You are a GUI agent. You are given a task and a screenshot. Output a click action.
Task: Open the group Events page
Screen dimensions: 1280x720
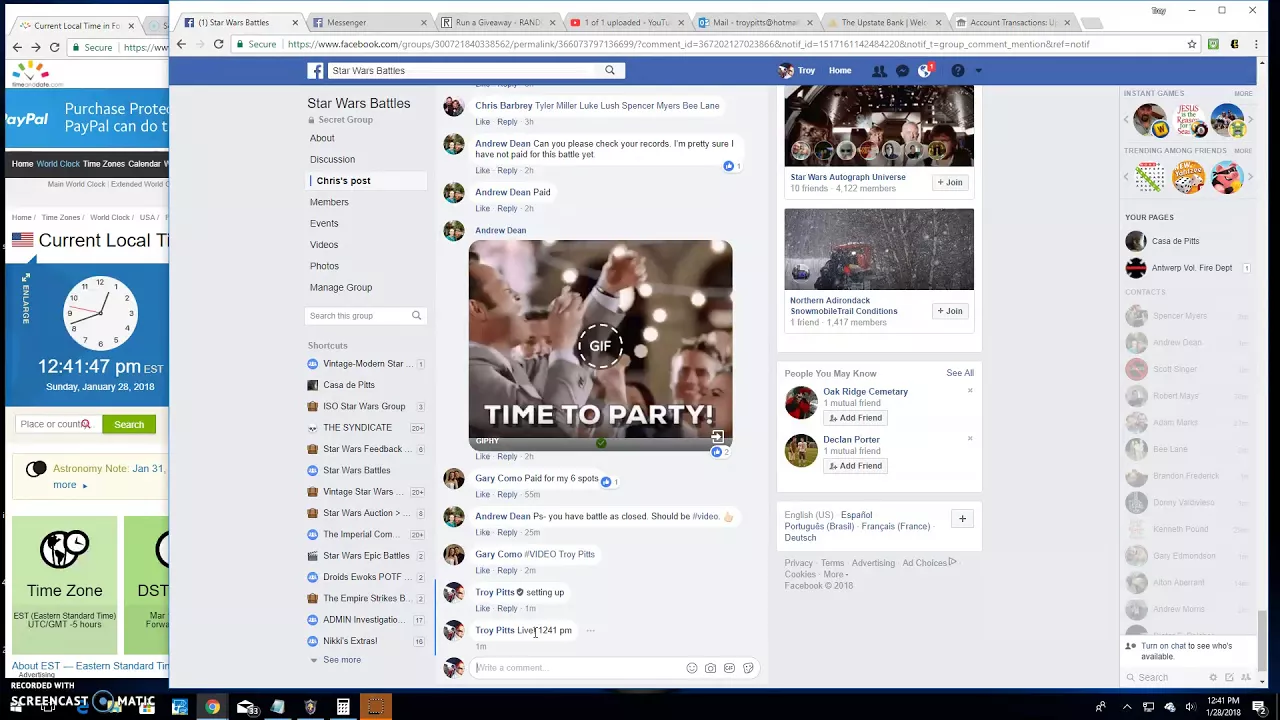click(324, 223)
